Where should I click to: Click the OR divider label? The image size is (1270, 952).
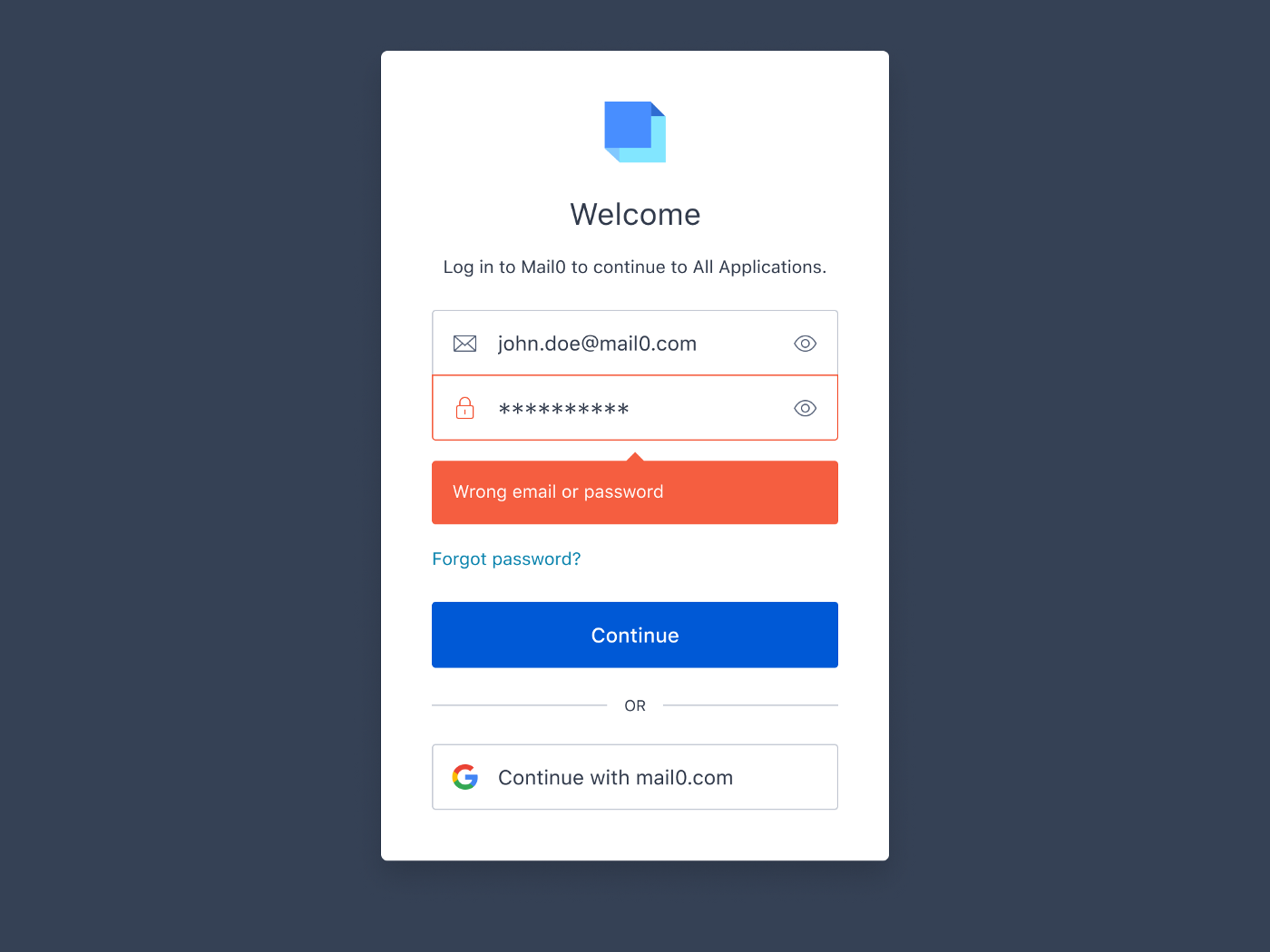pyautogui.click(x=635, y=705)
